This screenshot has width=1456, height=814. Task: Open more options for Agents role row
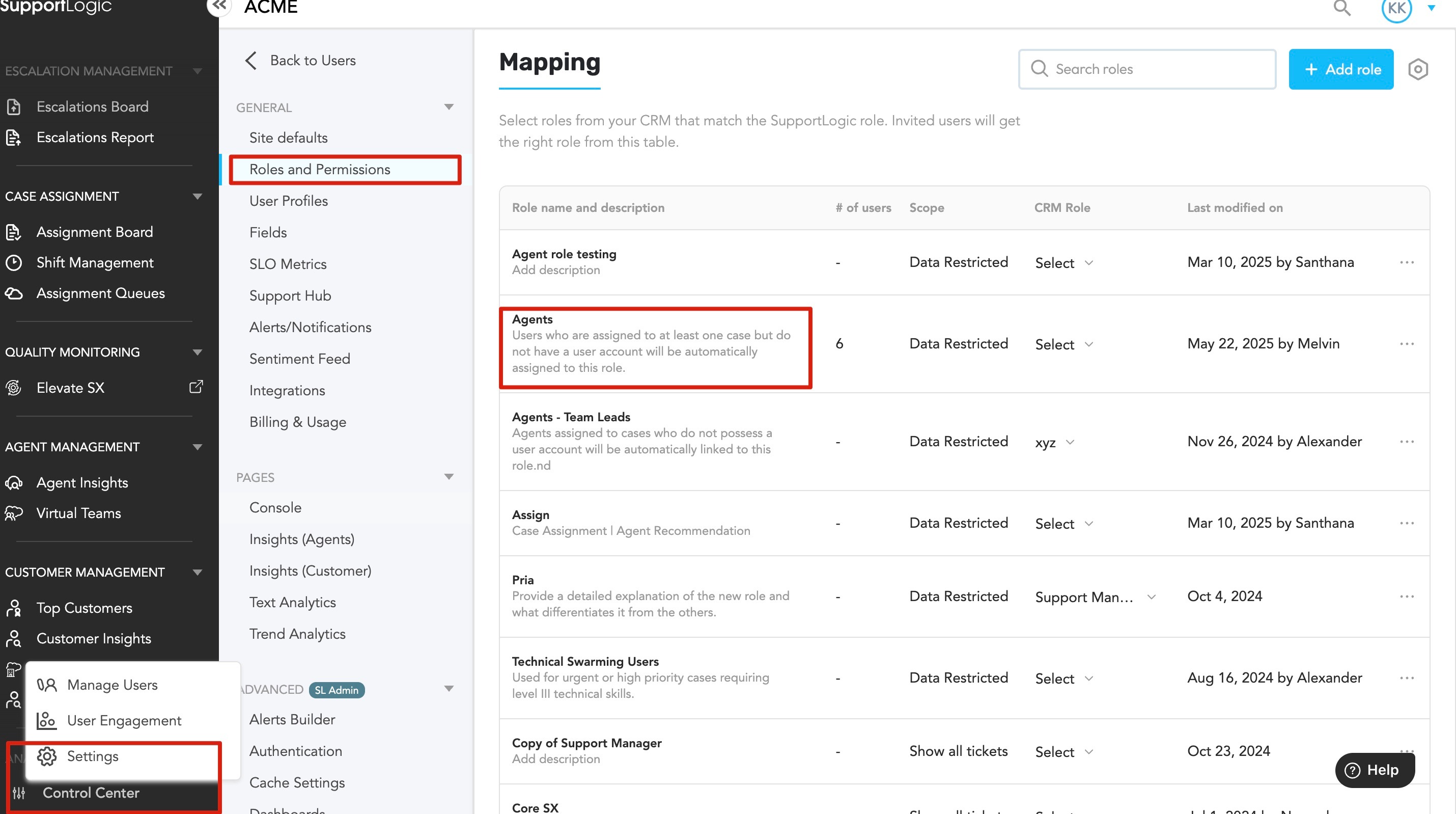click(x=1406, y=344)
